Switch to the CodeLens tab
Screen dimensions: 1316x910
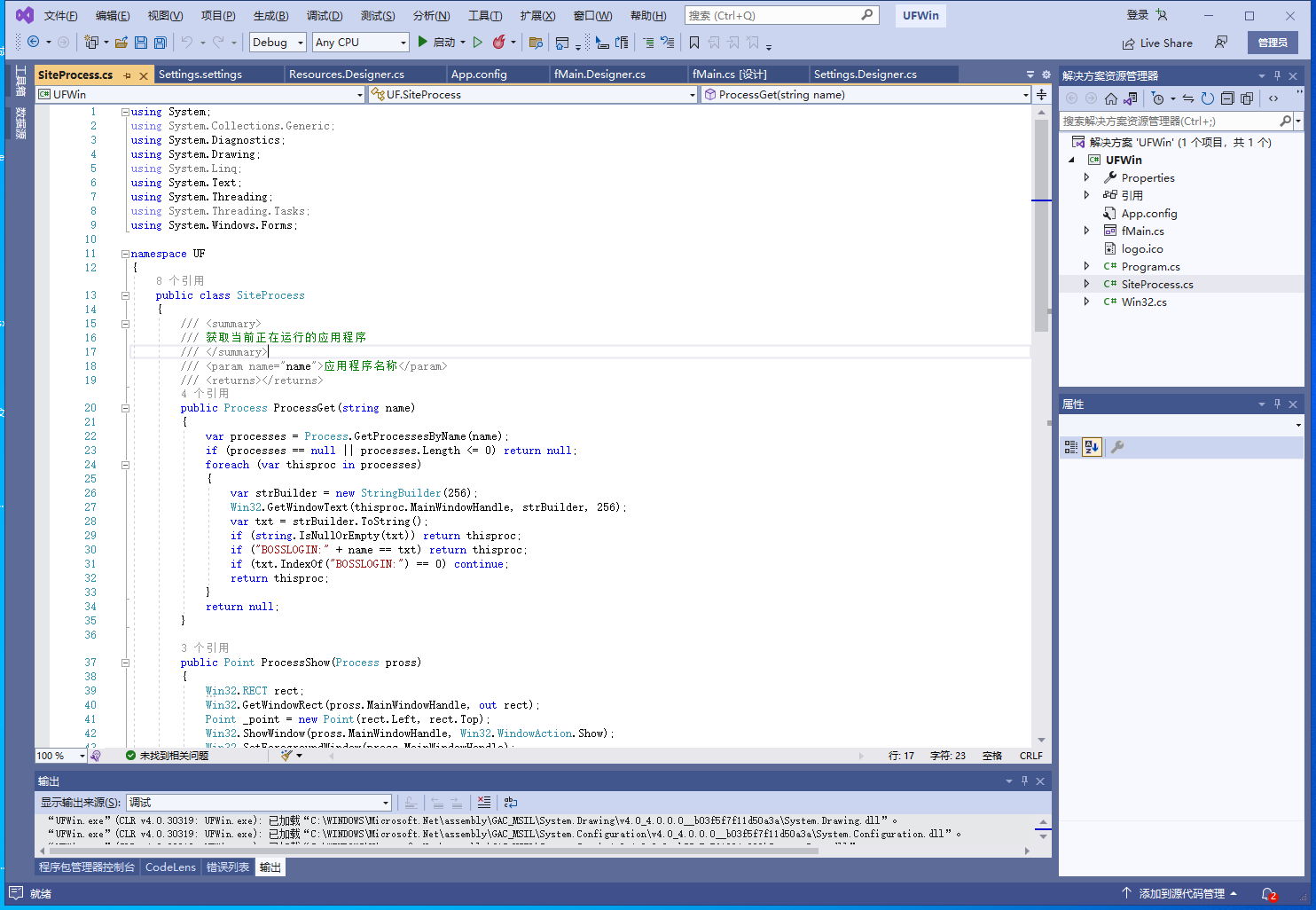point(170,867)
